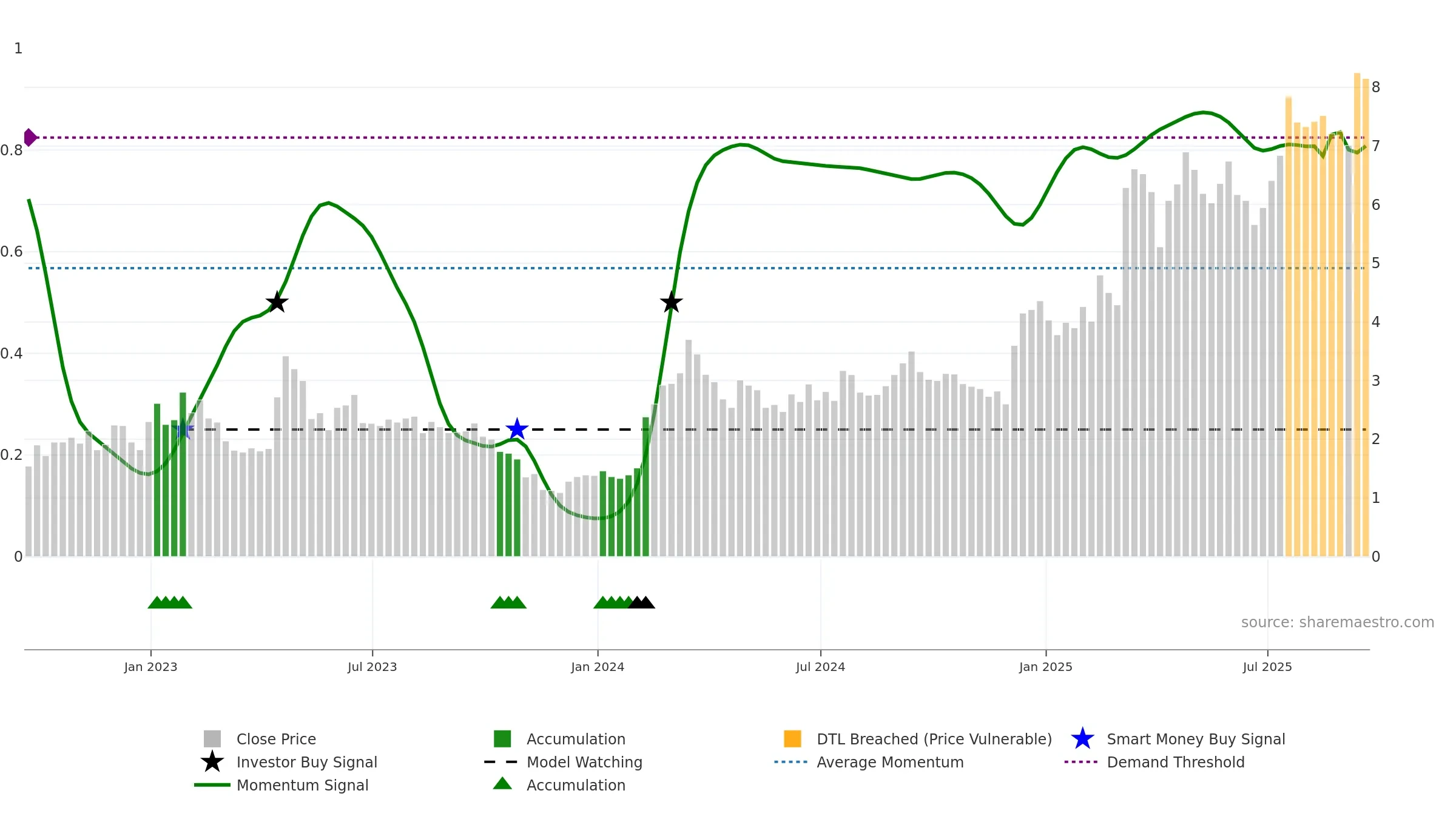1456x819 pixels.
Task: Click the blue star near late 2023
Action: 517,430
